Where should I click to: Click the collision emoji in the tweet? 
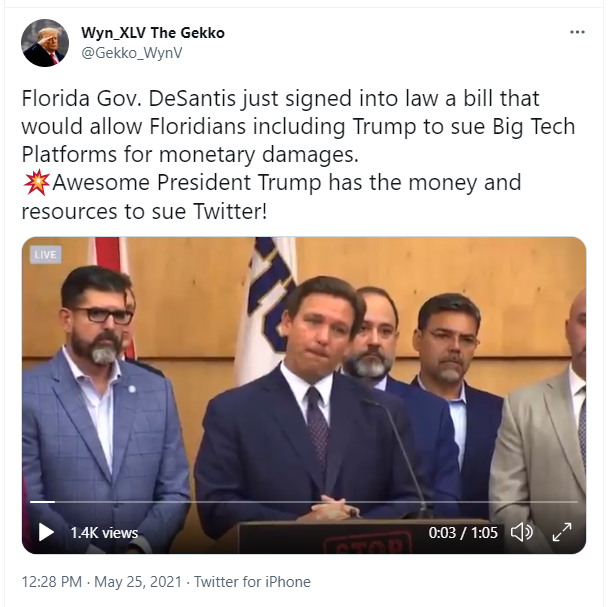37,183
